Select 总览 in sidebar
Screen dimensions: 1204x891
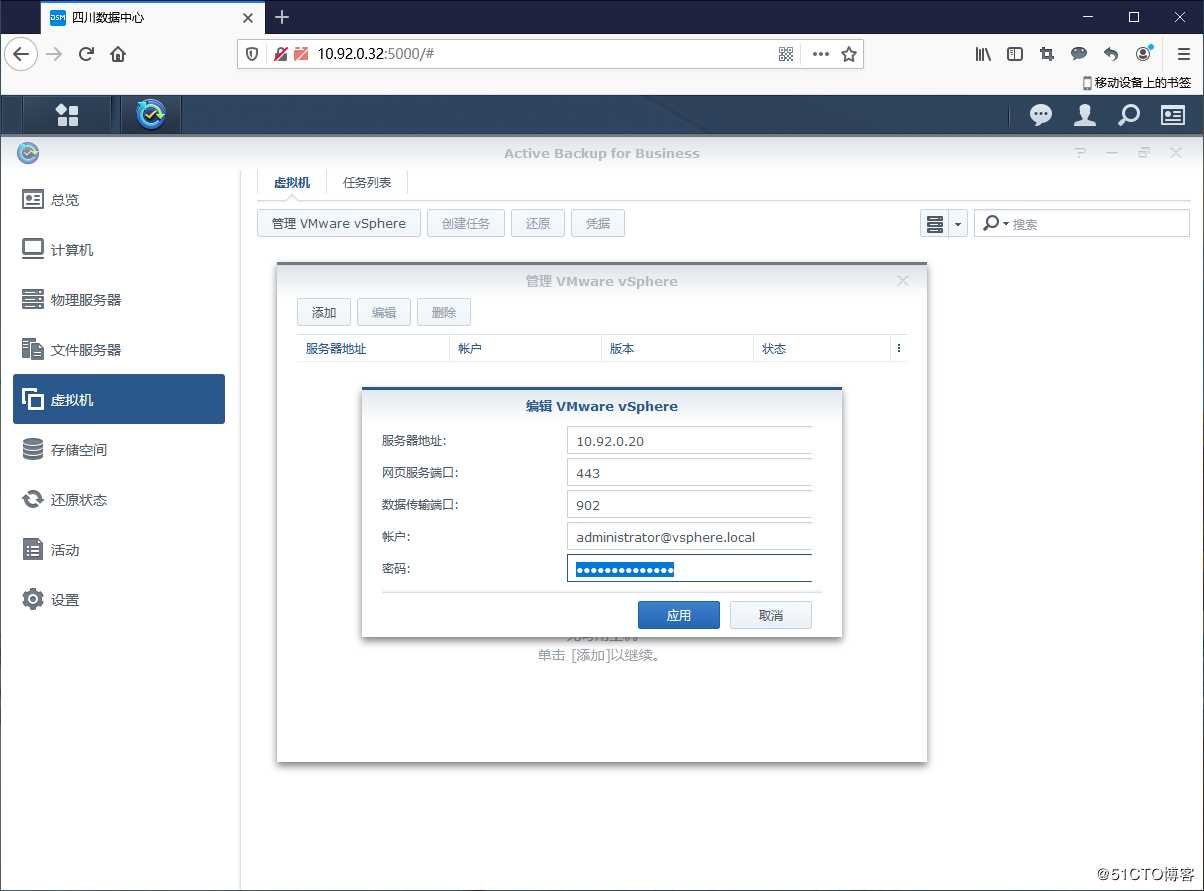119,199
